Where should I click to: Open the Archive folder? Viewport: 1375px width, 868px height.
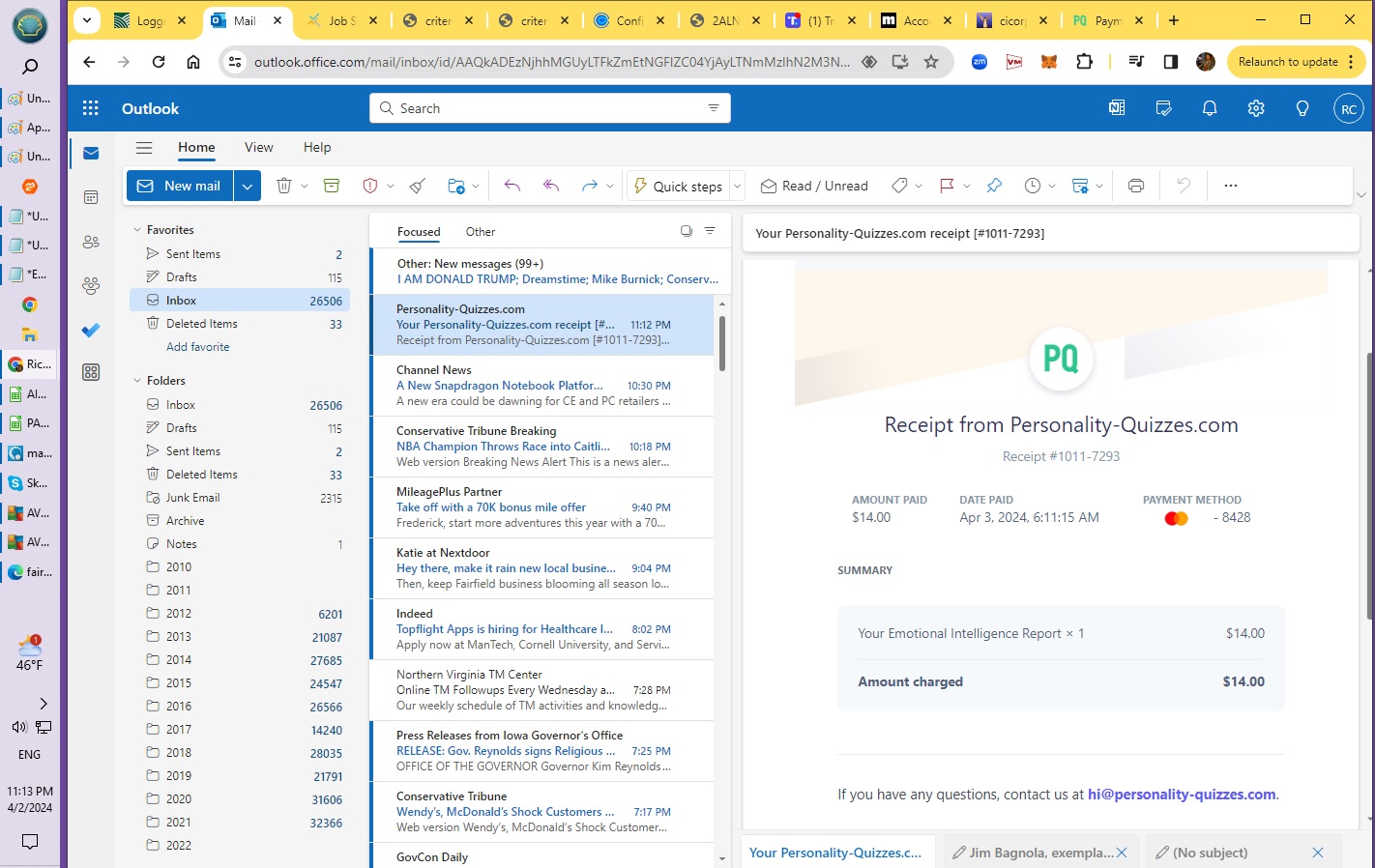click(x=240, y=521)
